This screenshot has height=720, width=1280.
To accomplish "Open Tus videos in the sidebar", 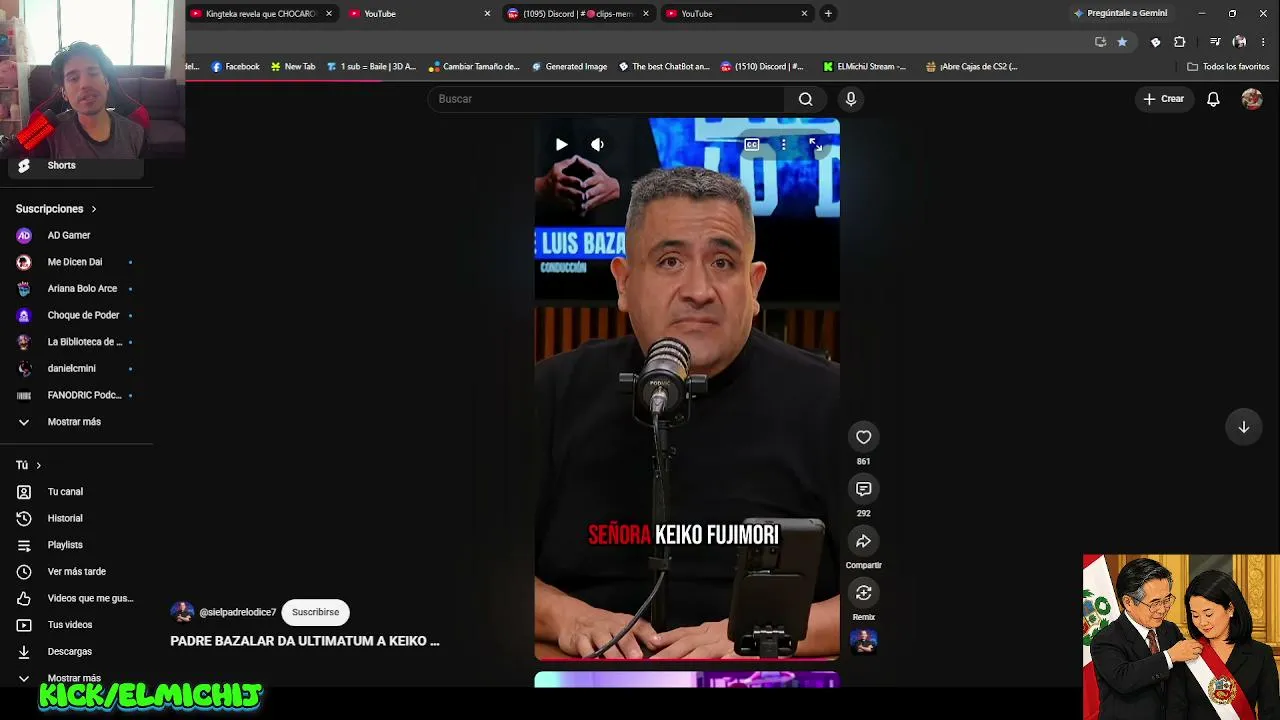I will [76, 625].
